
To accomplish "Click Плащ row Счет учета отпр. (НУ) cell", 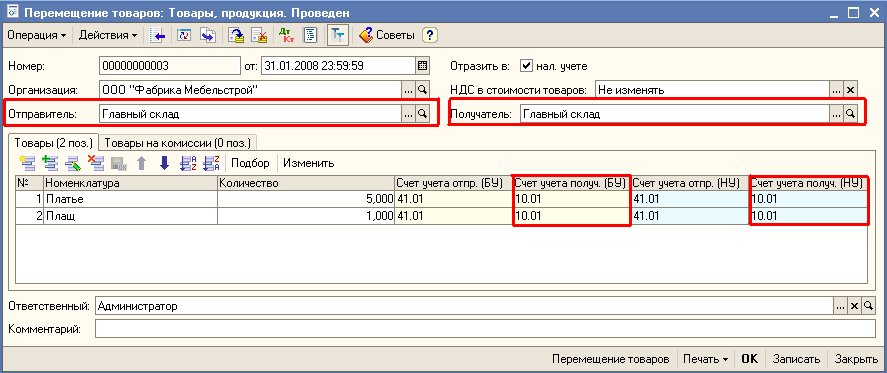I will coord(690,216).
